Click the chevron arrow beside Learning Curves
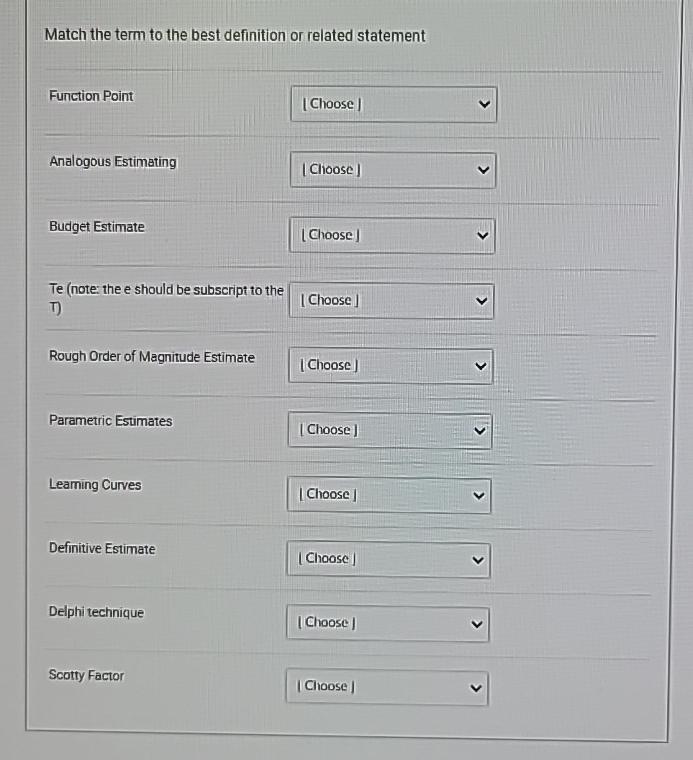The width and height of the screenshot is (693, 760). pos(479,495)
